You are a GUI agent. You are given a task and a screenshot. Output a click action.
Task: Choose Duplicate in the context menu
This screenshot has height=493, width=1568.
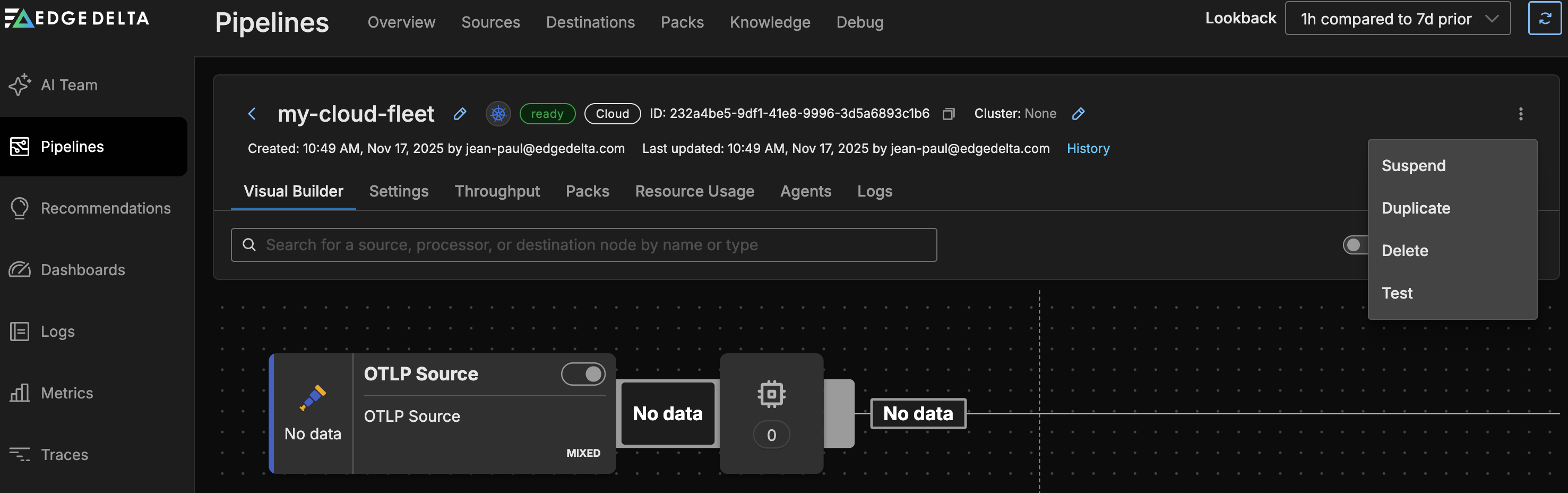(1415, 208)
